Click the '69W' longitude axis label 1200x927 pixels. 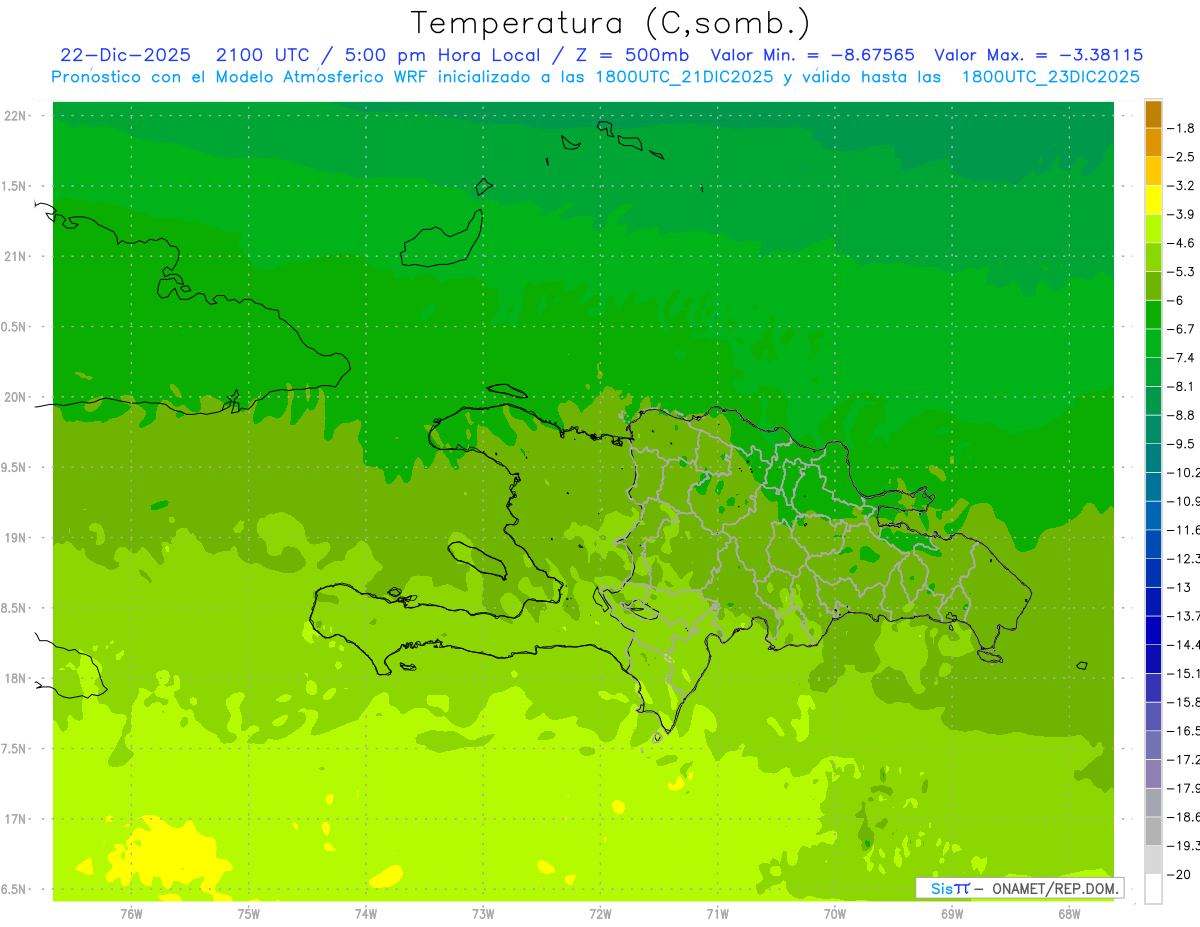click(952, 914)
